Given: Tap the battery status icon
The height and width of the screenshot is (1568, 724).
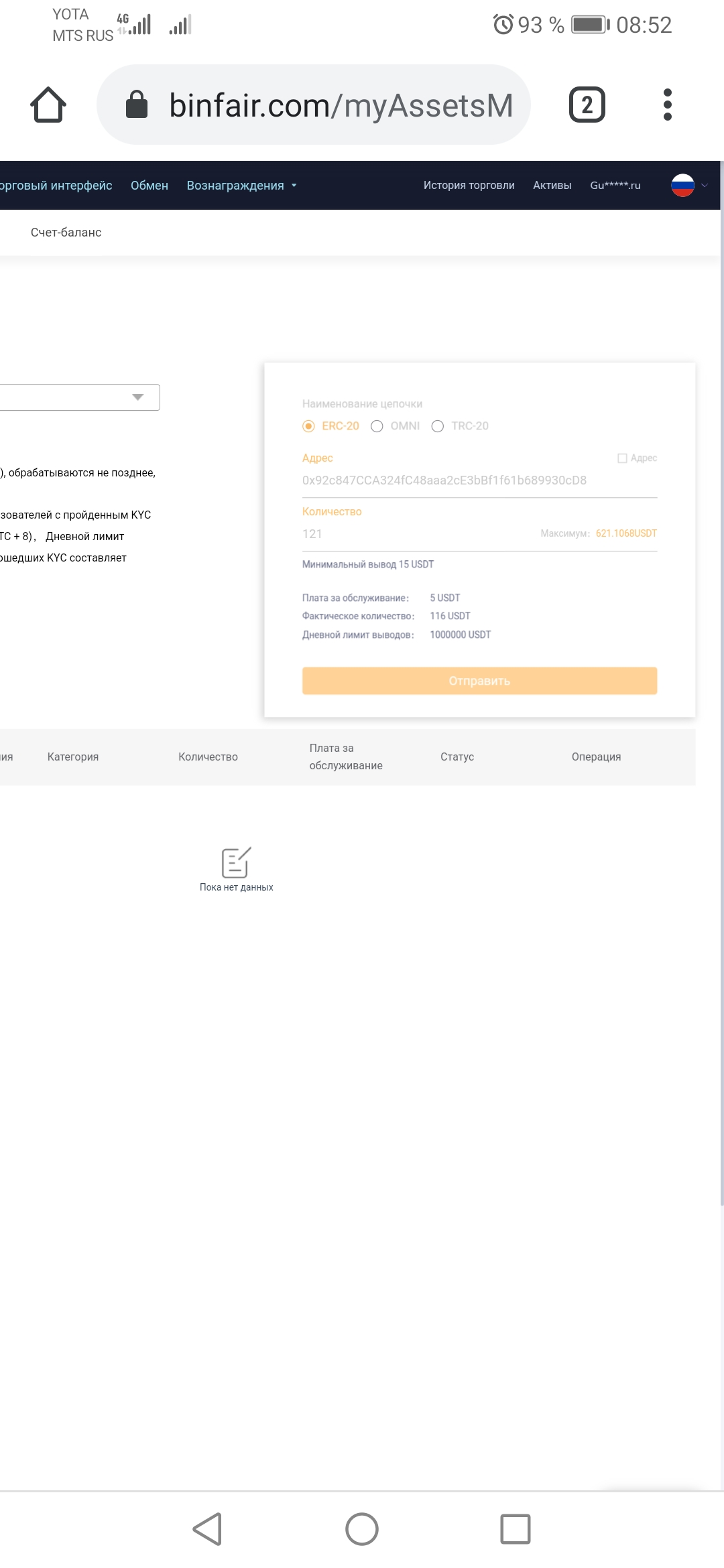Looking at the screenshot, I should point(590,25).
